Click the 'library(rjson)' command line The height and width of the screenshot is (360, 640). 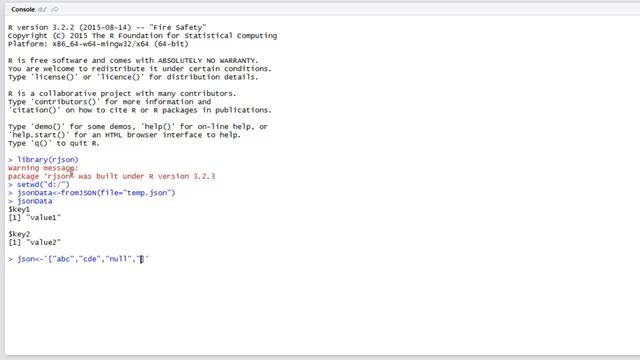point(43,160)
